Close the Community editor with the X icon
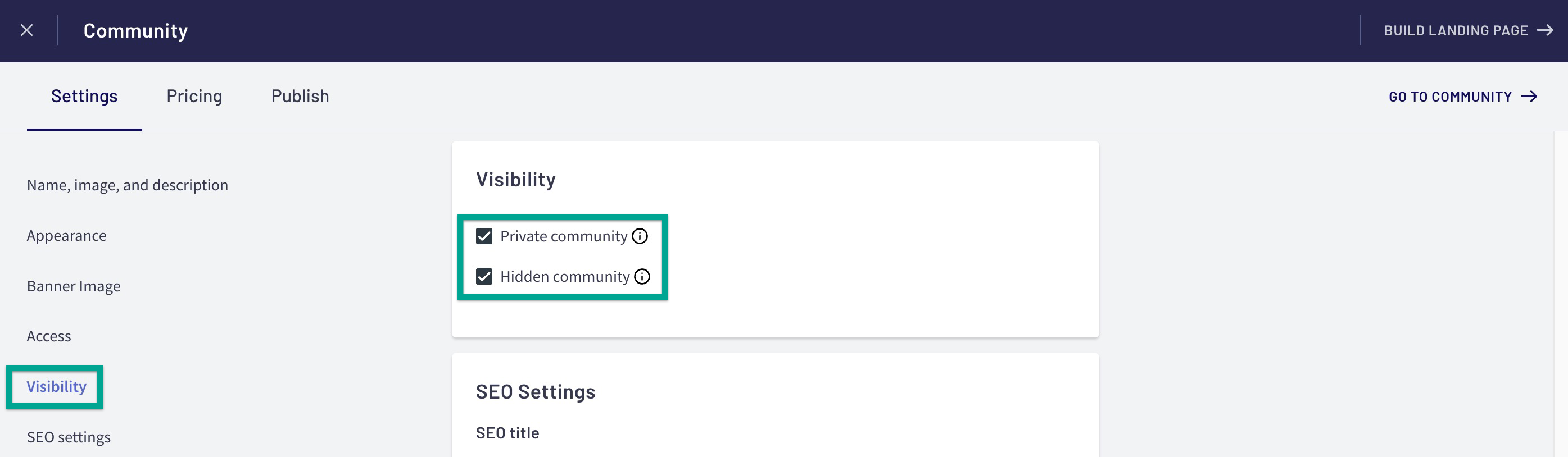Screen dimensions: 1568x457 pos(27,30)
